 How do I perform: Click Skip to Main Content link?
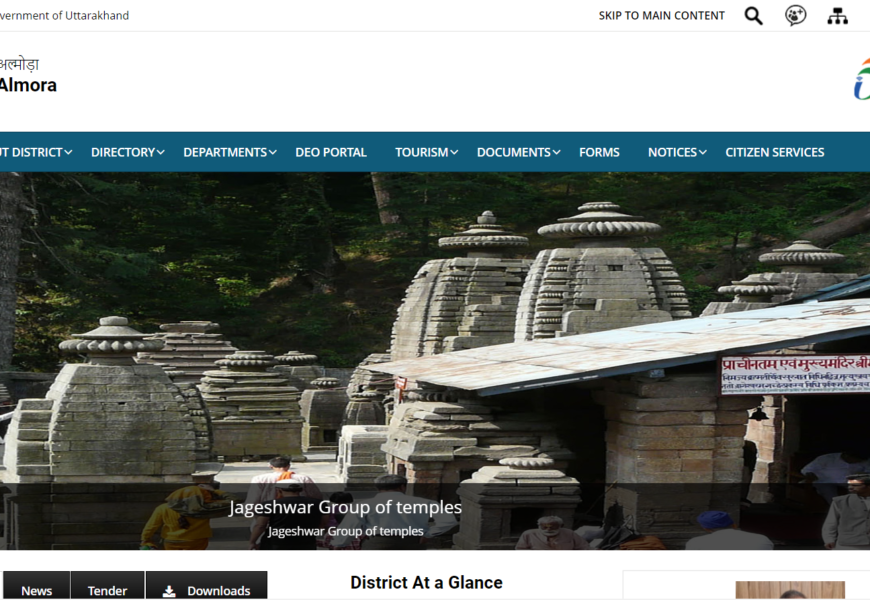(x=661, y=16)
